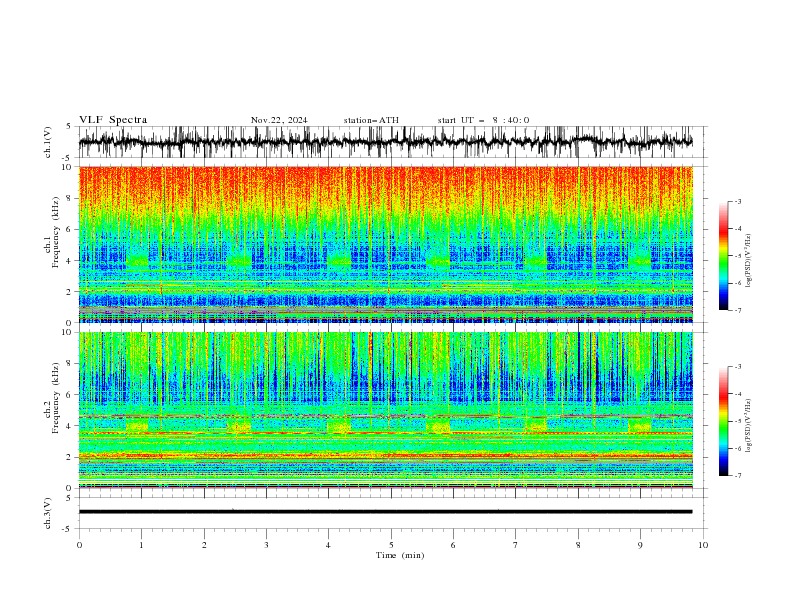Click time axis tick label "2"
The width and height of the screenshot is (792, 612).
(204, 545)
